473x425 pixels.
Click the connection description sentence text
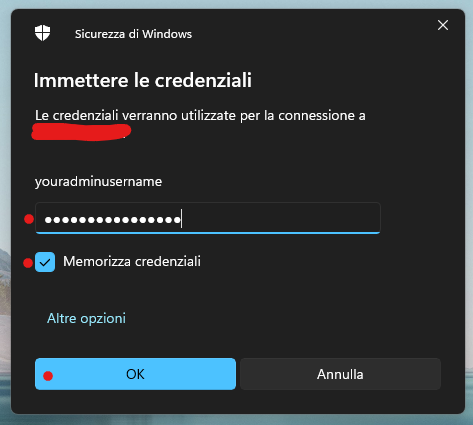pyautogui.click(x=200, y=116)
